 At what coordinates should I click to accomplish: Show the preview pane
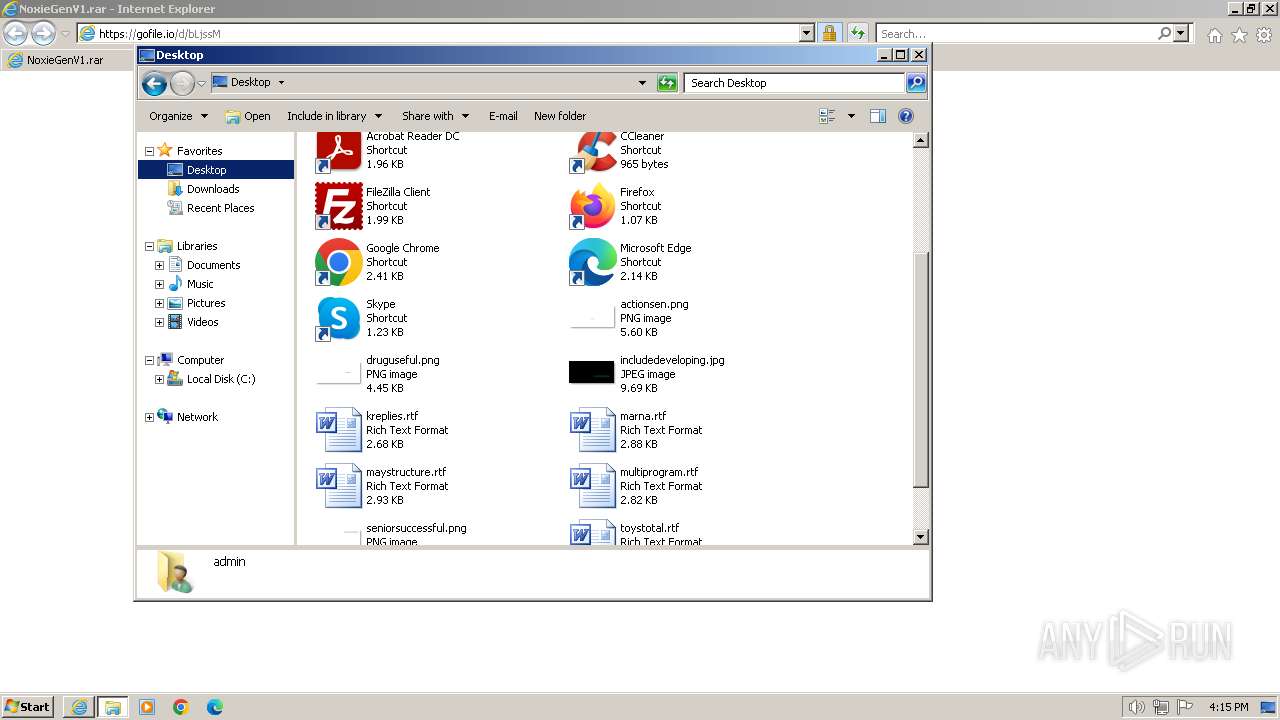tap(877, 116)
